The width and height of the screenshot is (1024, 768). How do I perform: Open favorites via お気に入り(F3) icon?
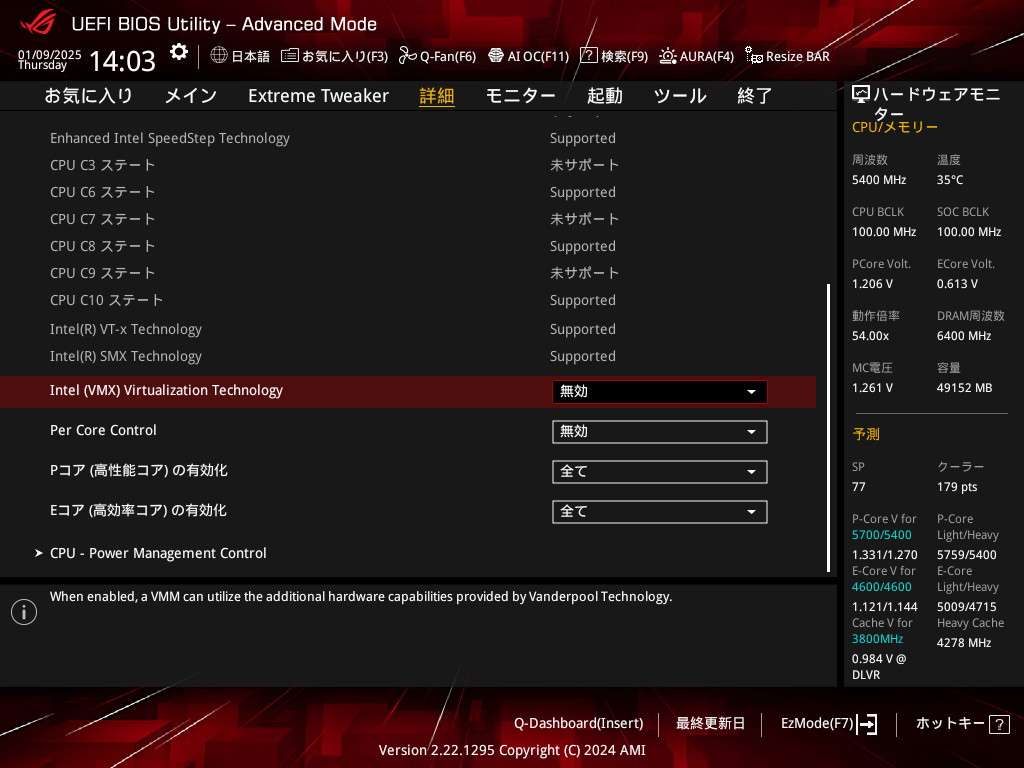click(x=290, y=56)
